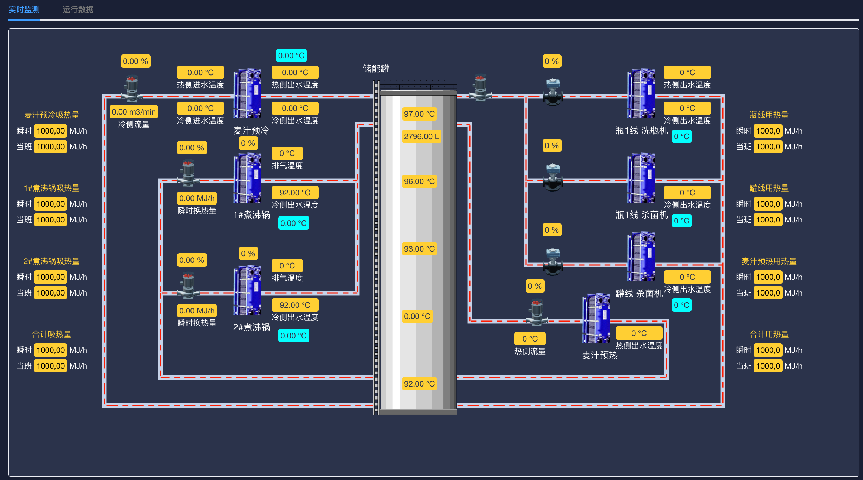This screenshot has height=480, width=863.
Task: Click the 罐线 杀菌机 heat exchanger icon
Action: click(641, 258)
